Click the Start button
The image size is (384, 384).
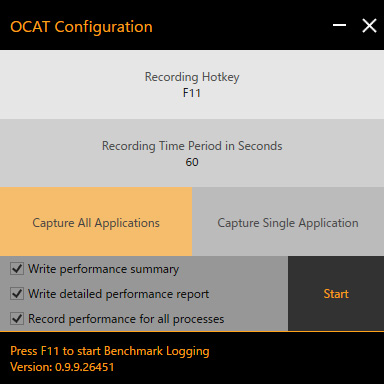coord(336,294)
